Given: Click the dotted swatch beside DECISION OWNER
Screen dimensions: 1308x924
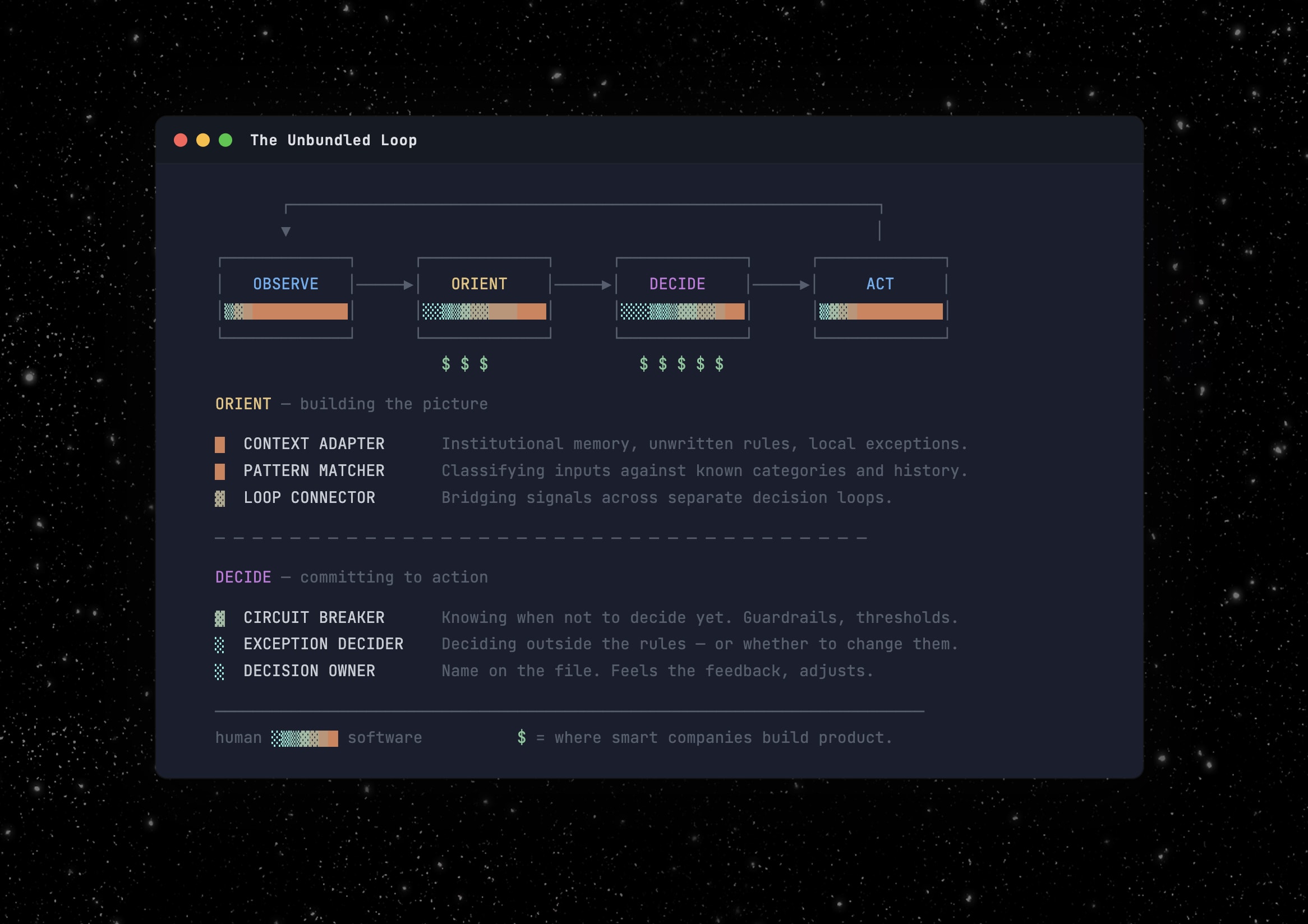Looking at the screenshot, I should click(x=219, y=672).
